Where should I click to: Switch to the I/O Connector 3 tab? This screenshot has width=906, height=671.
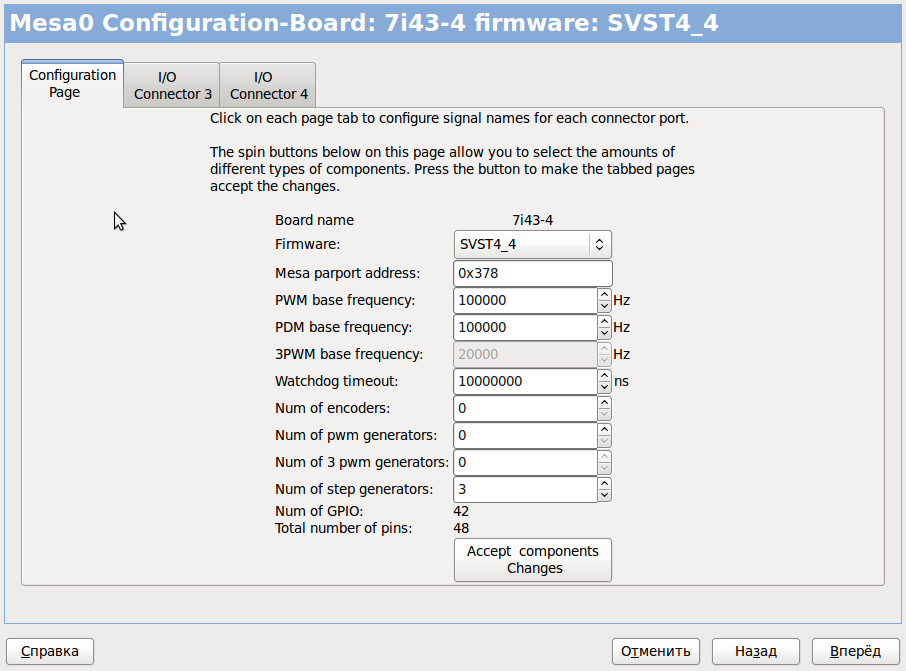(173, 86)
